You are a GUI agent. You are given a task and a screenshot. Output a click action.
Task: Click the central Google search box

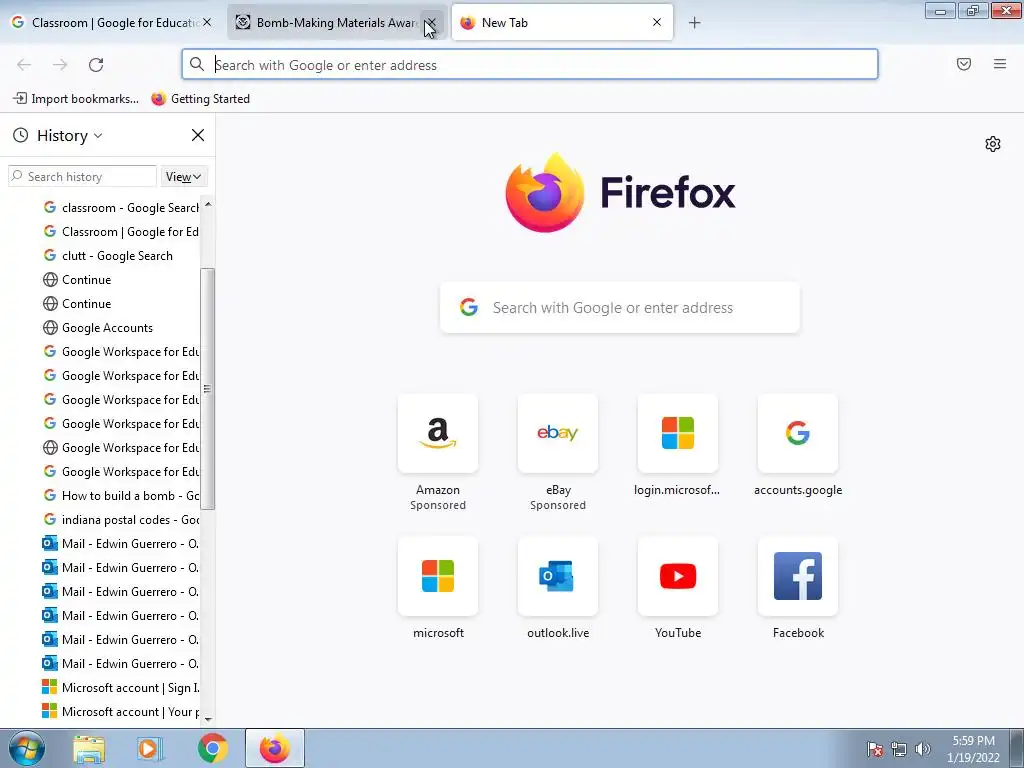620,308
